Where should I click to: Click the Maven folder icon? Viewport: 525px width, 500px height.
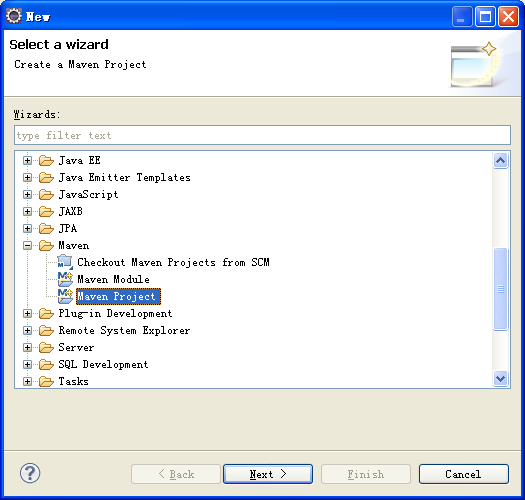[46, 245]
